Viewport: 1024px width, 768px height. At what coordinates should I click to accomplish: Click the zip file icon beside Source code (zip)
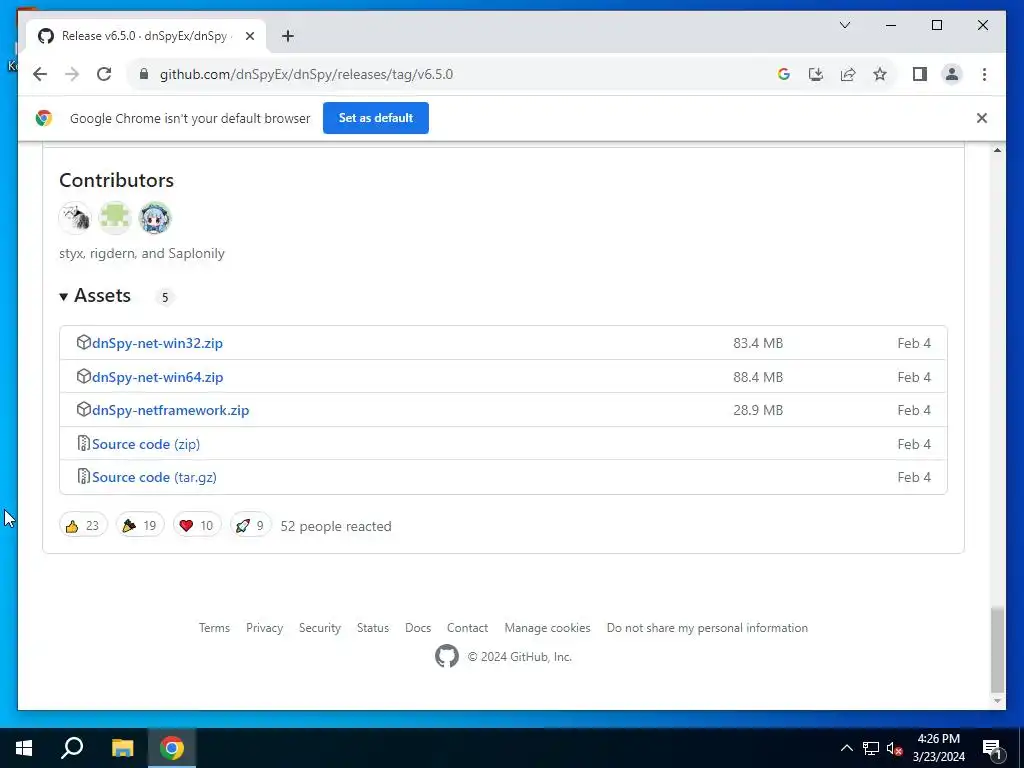(84, 443)
